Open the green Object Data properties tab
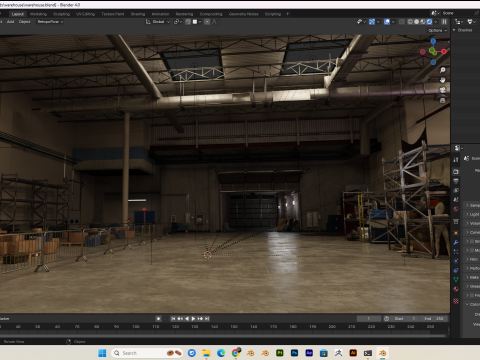Screen dimensions: 480x360 coord(456,279)
